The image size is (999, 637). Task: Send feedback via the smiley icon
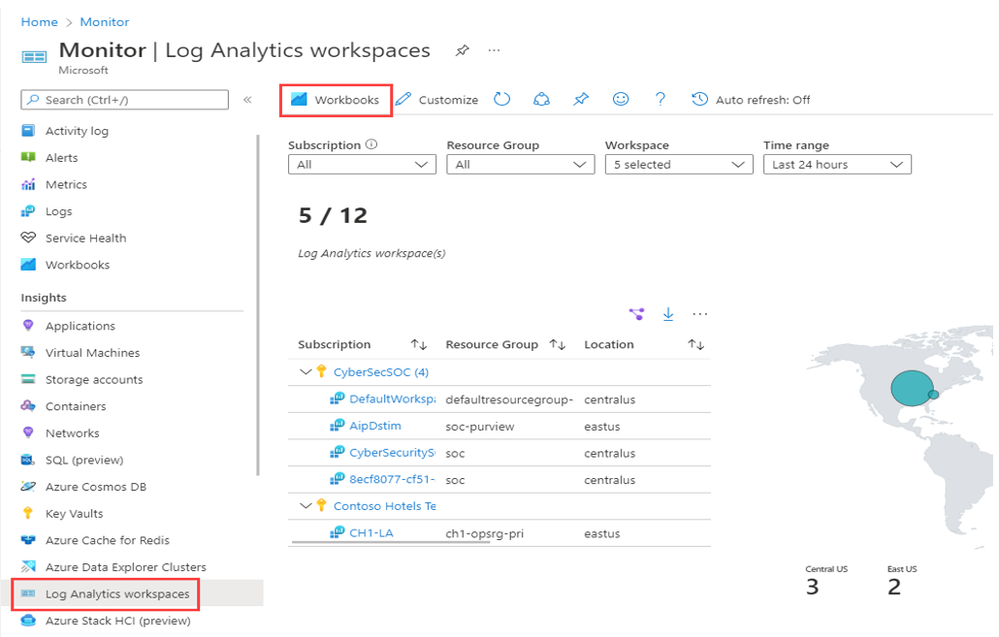(x=621, y=99)
